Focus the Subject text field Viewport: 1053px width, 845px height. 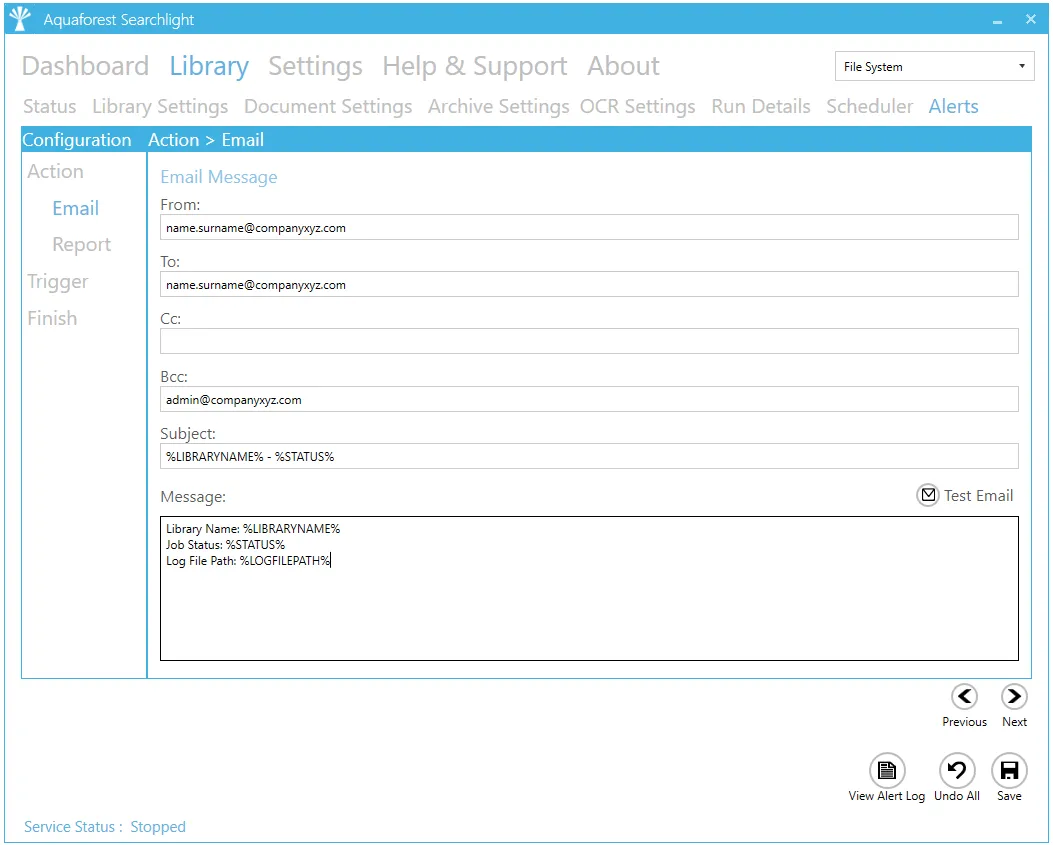click(589, 457)
